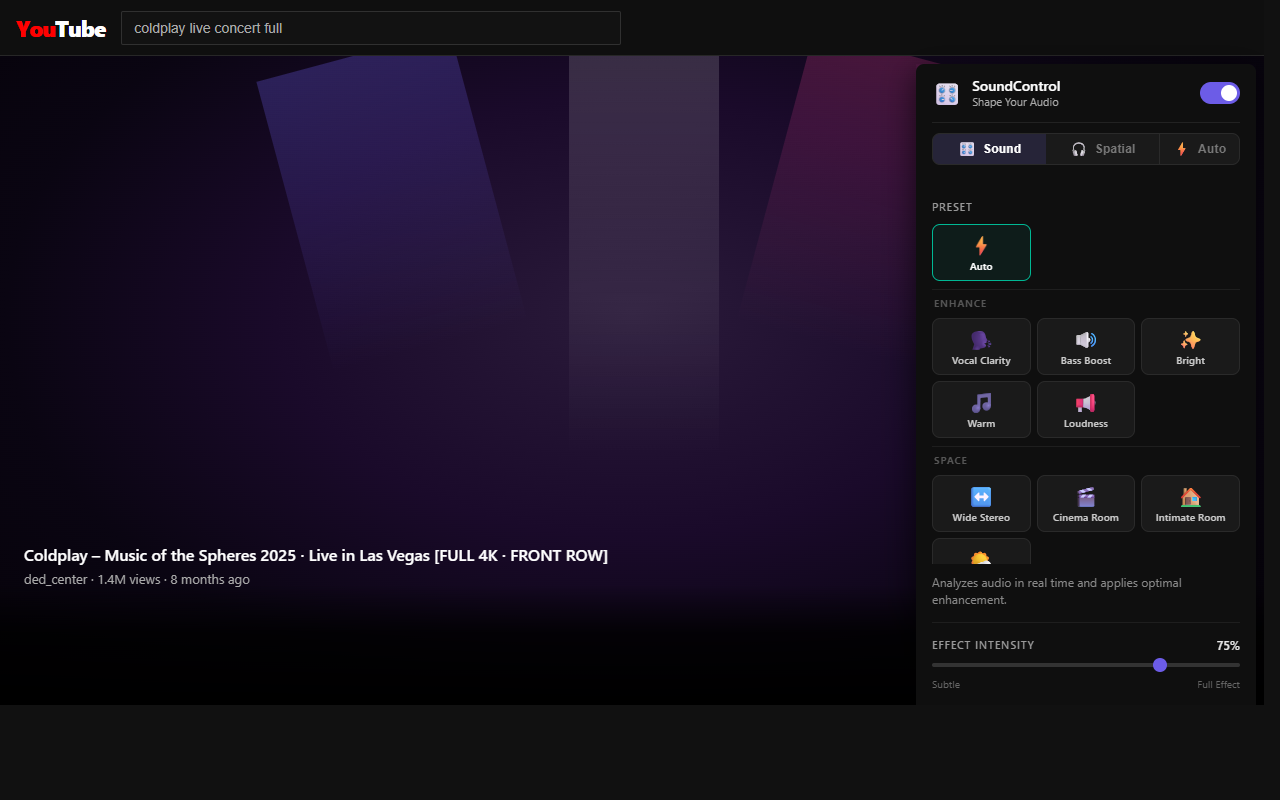Enable the Vocal Clarity enhancement
The height and width of the screenshot is (800, 1280).
[x=981, y=347]
